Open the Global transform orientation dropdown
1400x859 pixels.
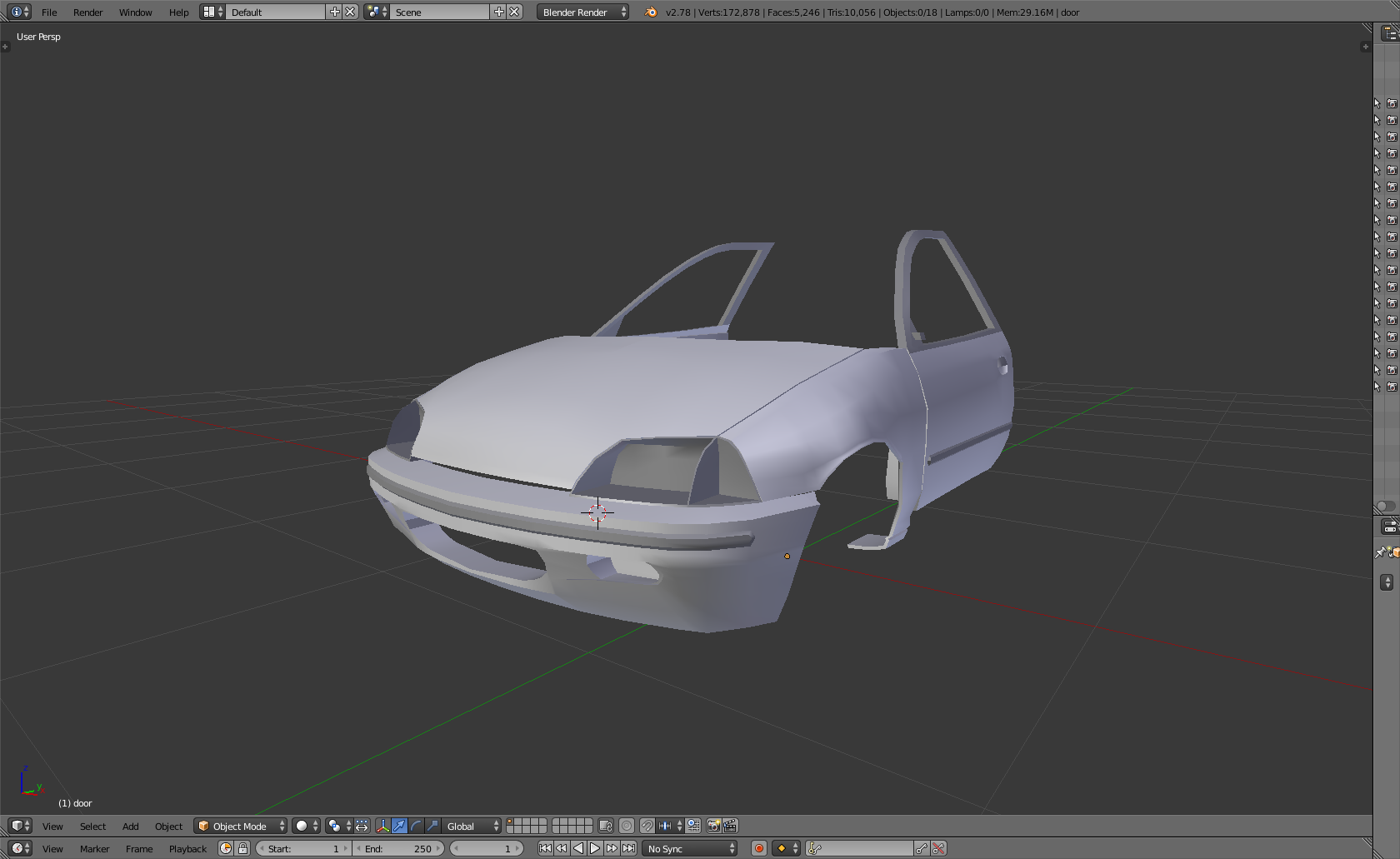[472, 826]
